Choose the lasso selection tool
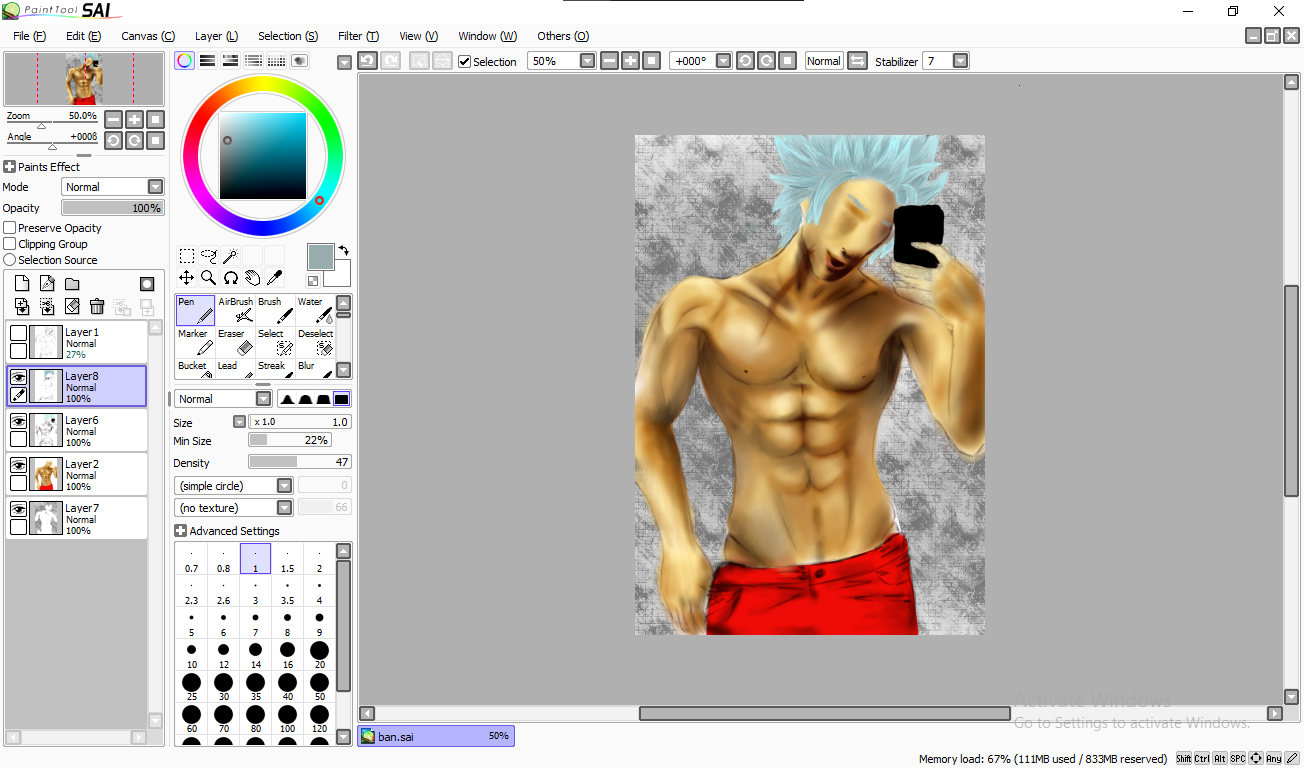 click(209, 256)
